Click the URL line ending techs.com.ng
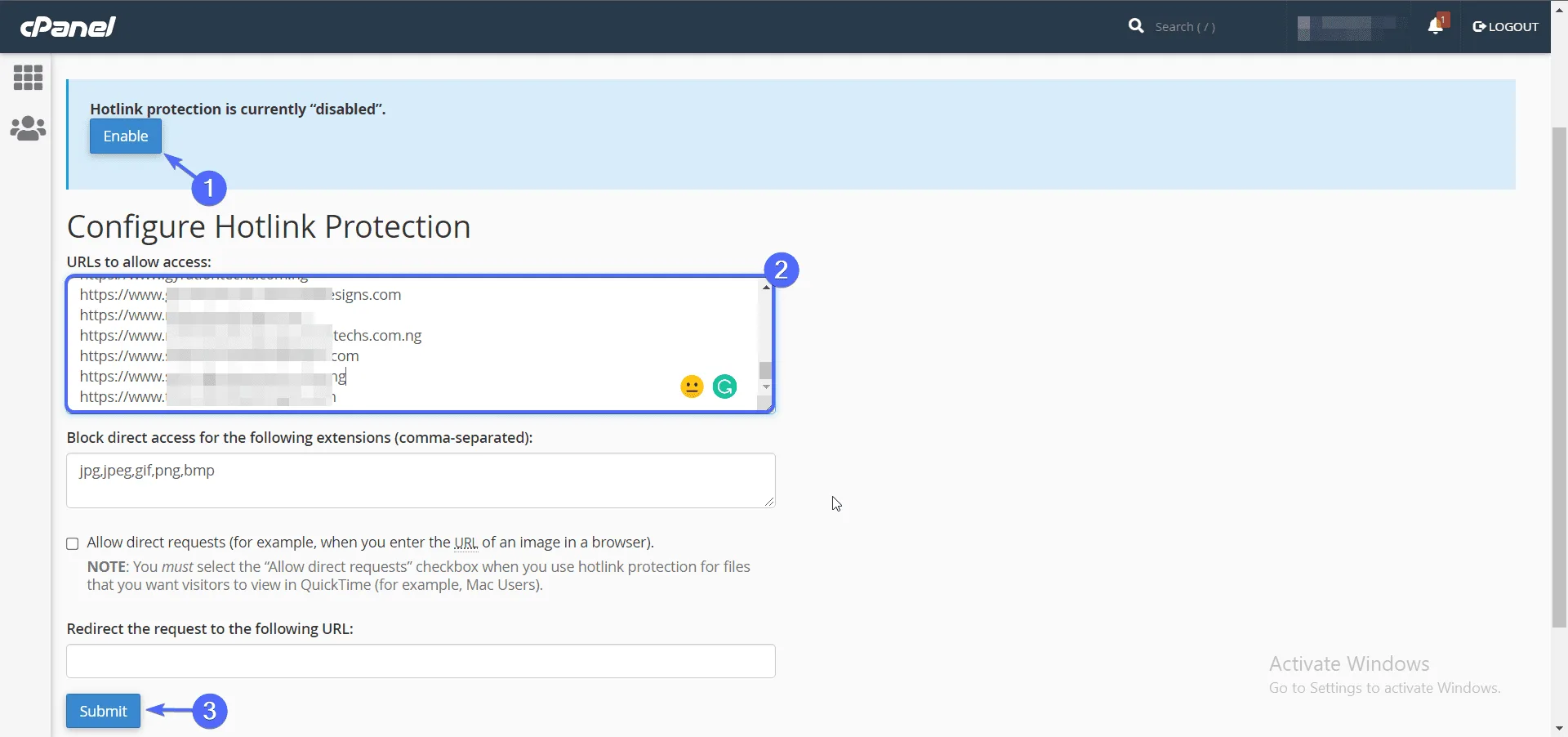The width and height of the screenshot is (1568, 737). click(251, 336)
